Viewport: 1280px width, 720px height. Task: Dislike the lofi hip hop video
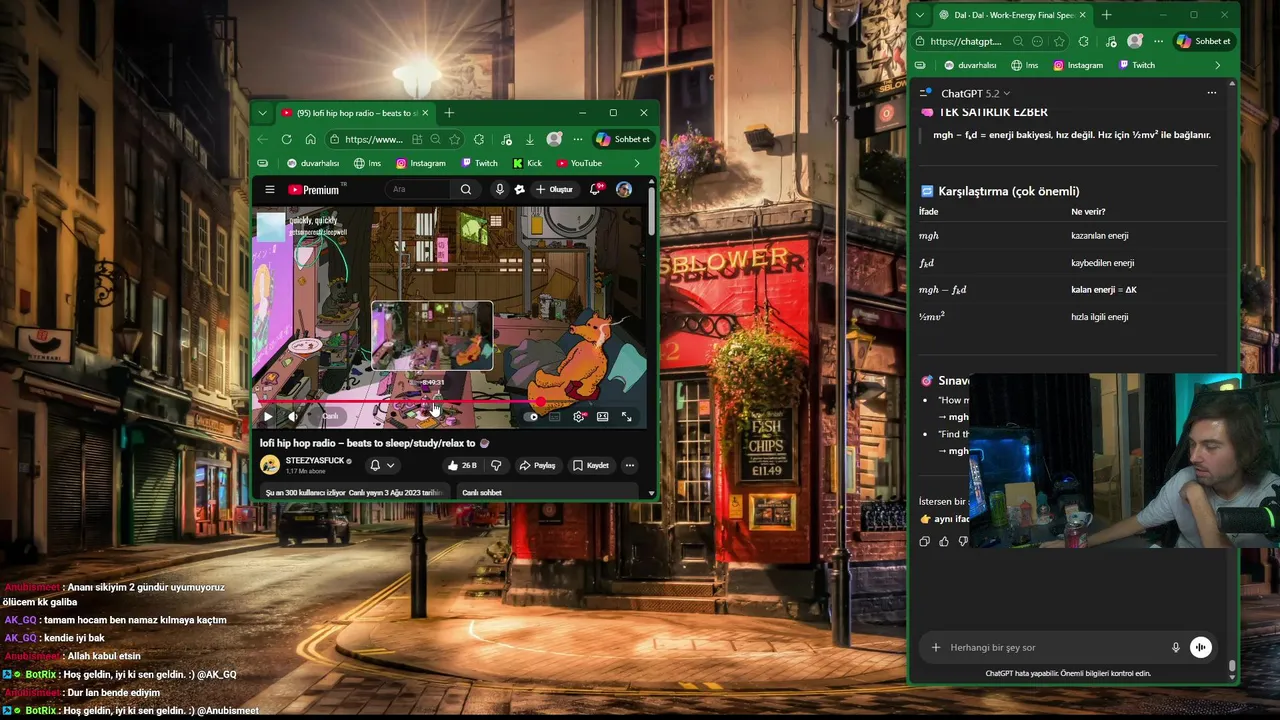coord(496,465)
